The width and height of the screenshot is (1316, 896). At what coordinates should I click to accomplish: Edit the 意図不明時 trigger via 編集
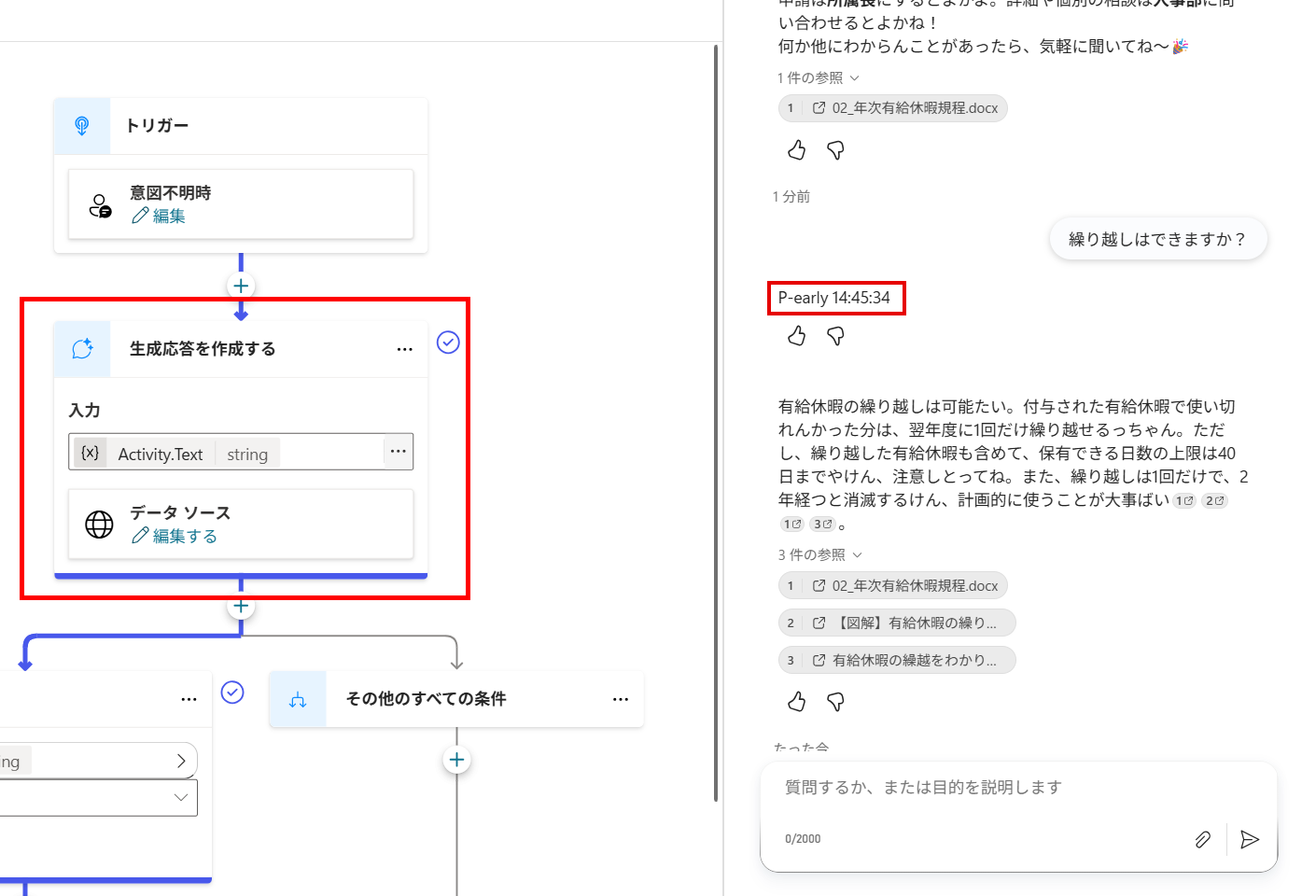click(x=159, y=216)
